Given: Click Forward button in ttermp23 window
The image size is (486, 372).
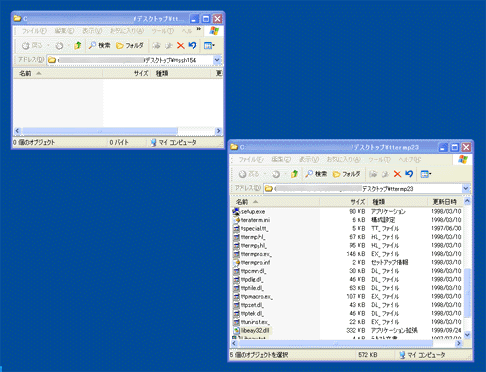Looking at the screenshot, I should (x=276, y=174).
